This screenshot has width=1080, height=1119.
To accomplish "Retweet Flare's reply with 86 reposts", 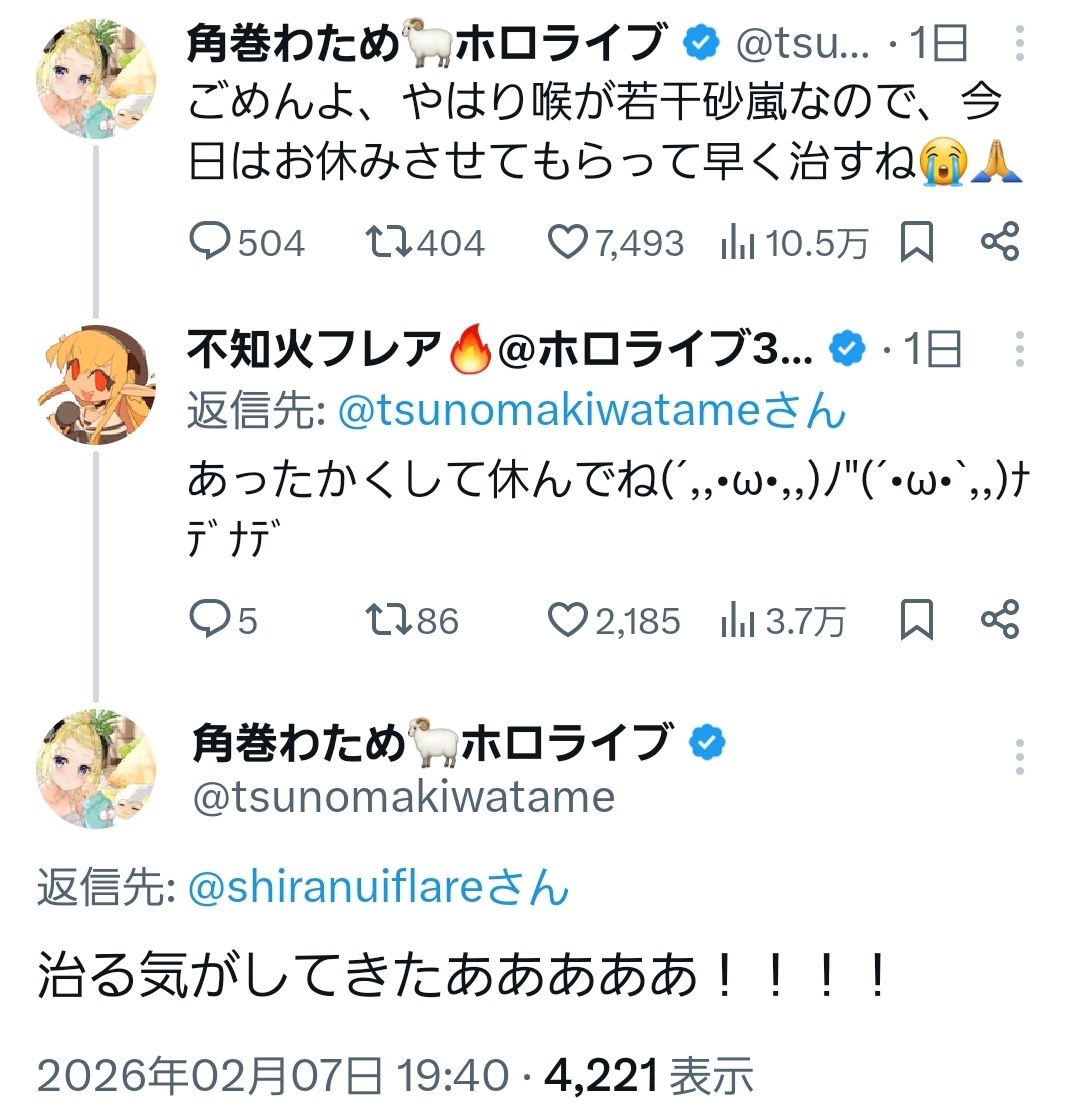I will [x=388, y=621].
